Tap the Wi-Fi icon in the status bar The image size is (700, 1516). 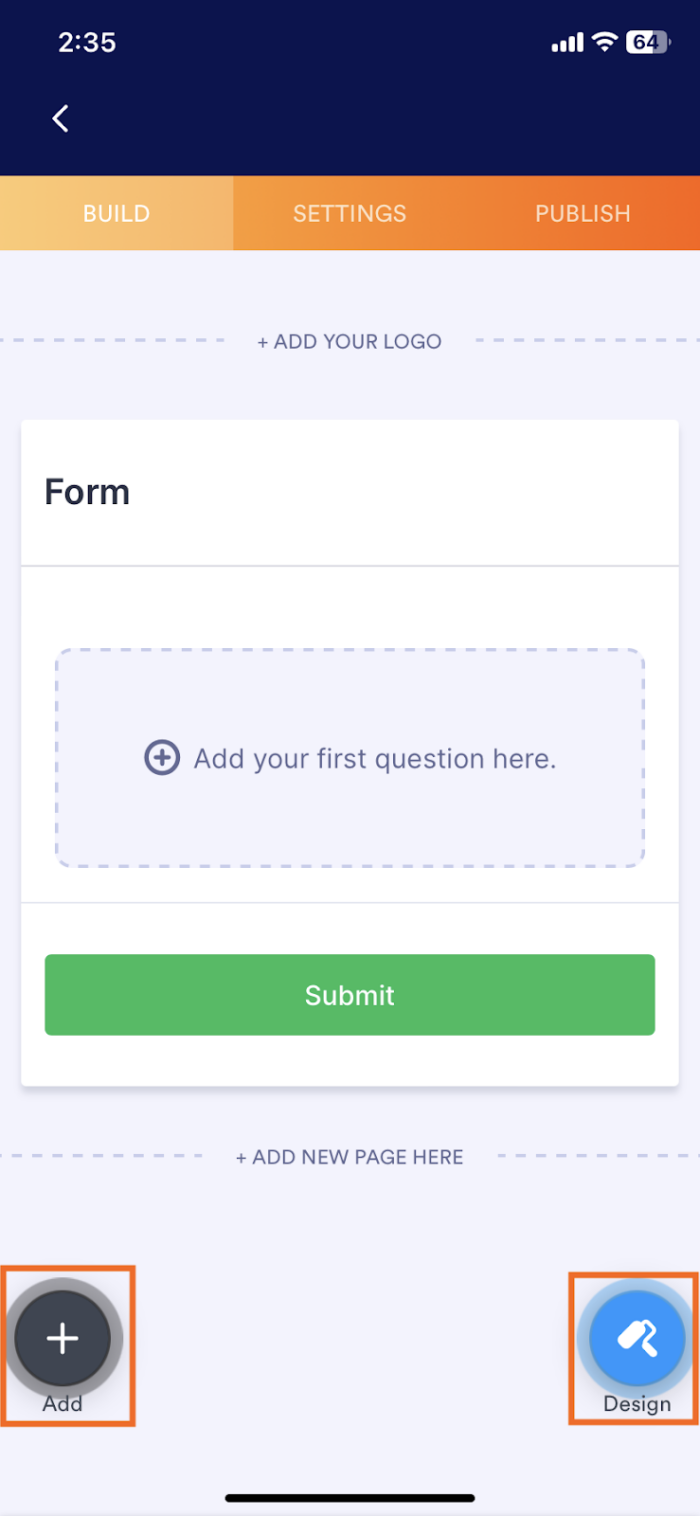(604, 42)
